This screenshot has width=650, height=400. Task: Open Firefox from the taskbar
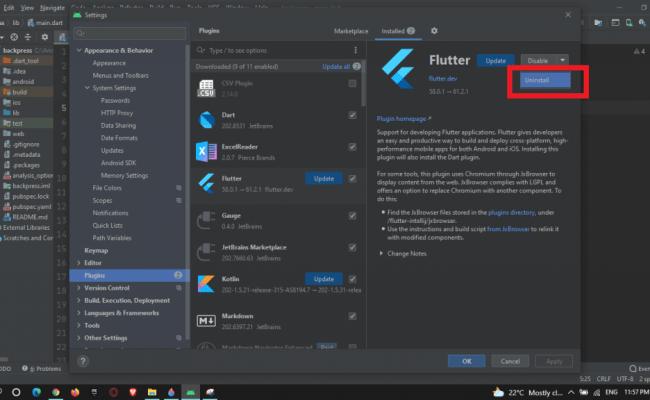(x=75, y=392)
